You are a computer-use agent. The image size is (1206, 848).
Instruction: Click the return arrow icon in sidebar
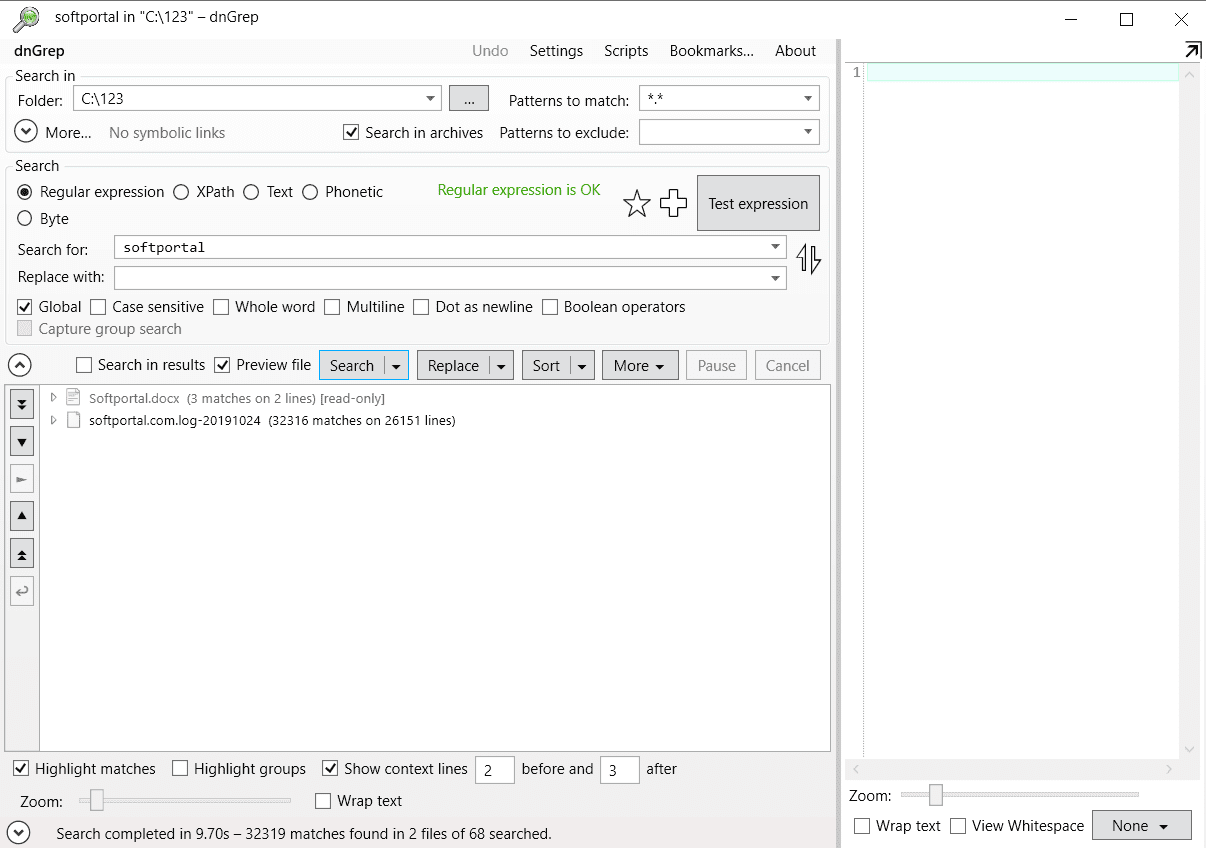pos(22,591)
